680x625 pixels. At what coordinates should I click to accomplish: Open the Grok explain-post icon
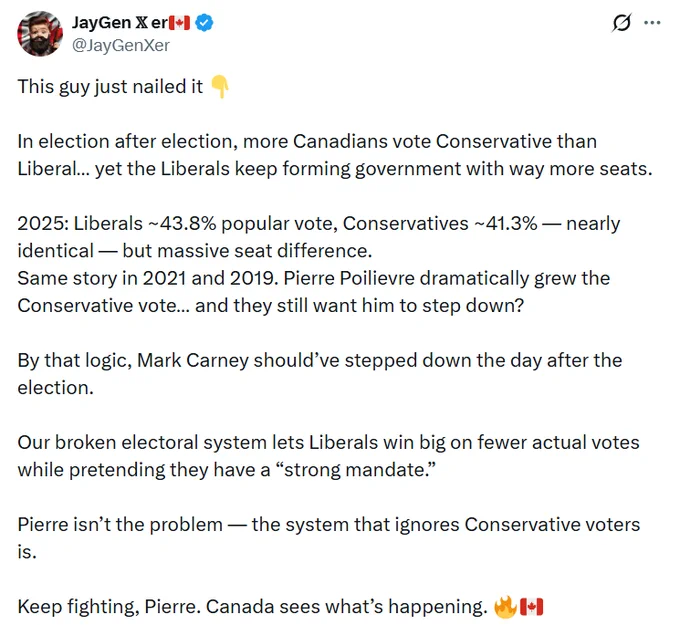click(621, 23)
